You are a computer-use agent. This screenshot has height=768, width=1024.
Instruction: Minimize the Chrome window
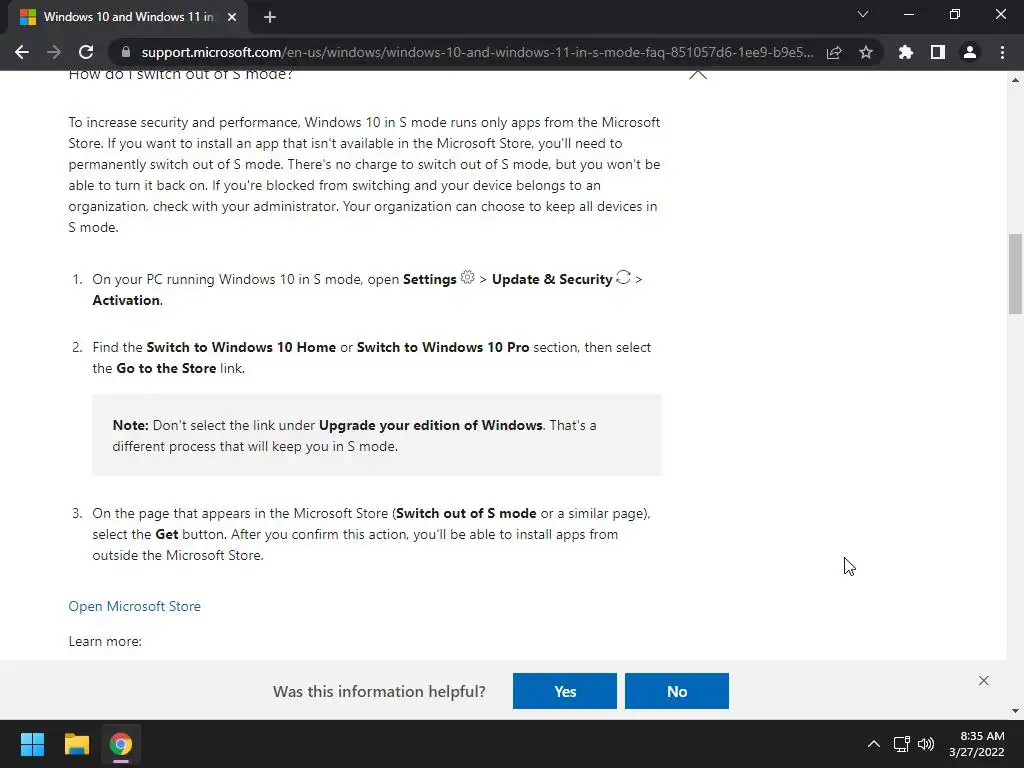point(909,14)
